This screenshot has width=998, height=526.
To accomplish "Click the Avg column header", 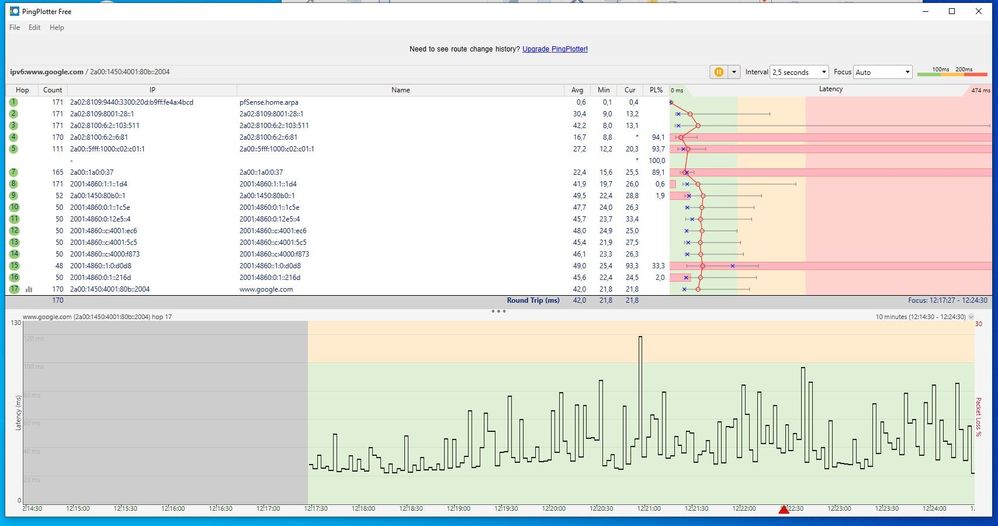I will click(577, 90).
